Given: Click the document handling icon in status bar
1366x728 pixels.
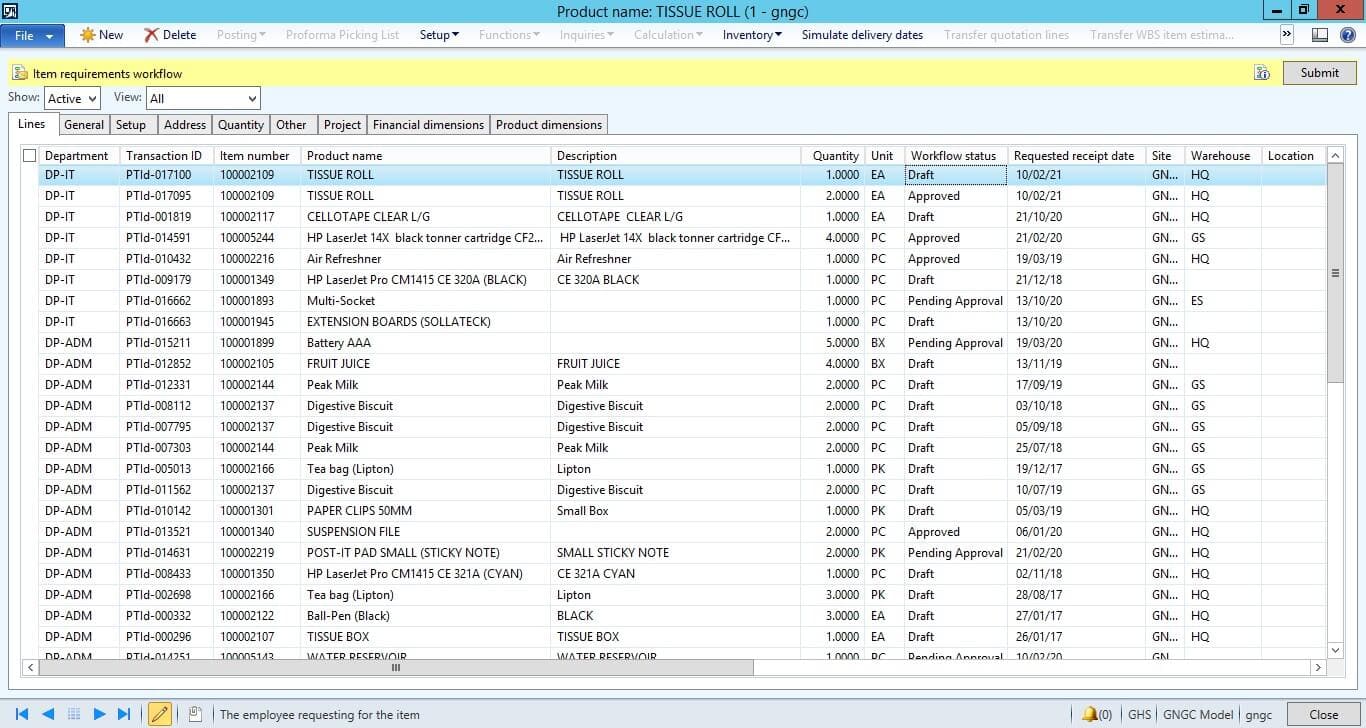Looking at the screenshot, I should pos(195,714).
